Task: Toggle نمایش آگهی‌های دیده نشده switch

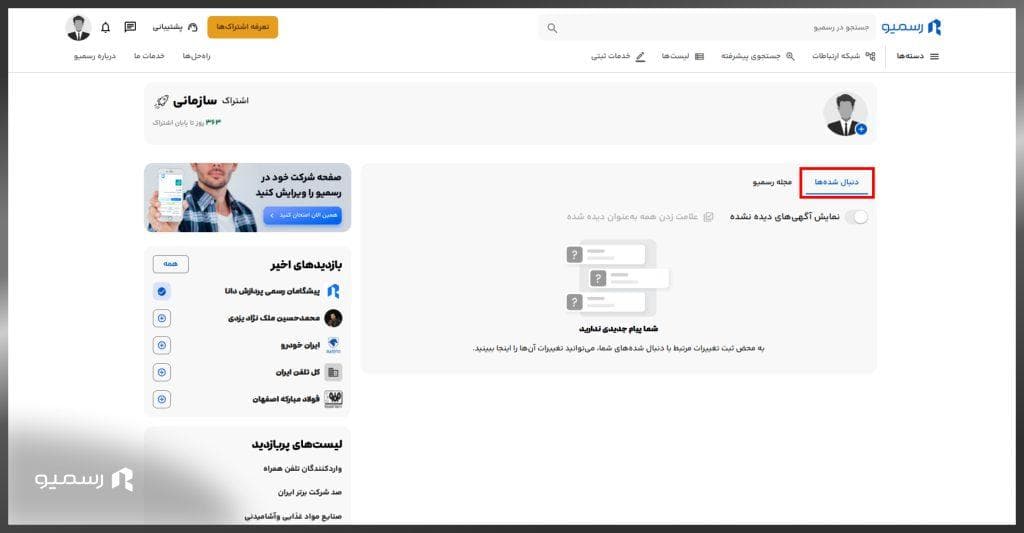Action: tap(857, 218)
